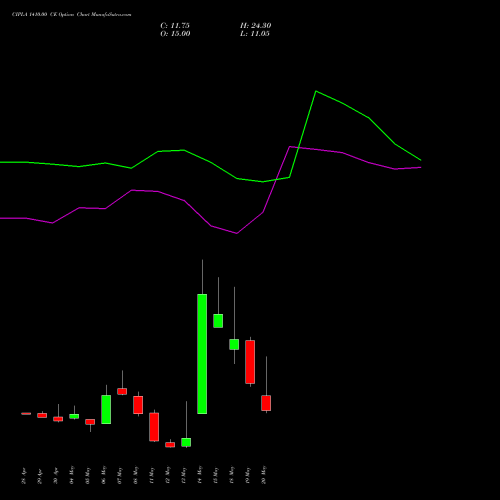The width and height of the screenshot is (500, 500).
Task: Select the 12 May date label
Action: (x=168, y=475)
